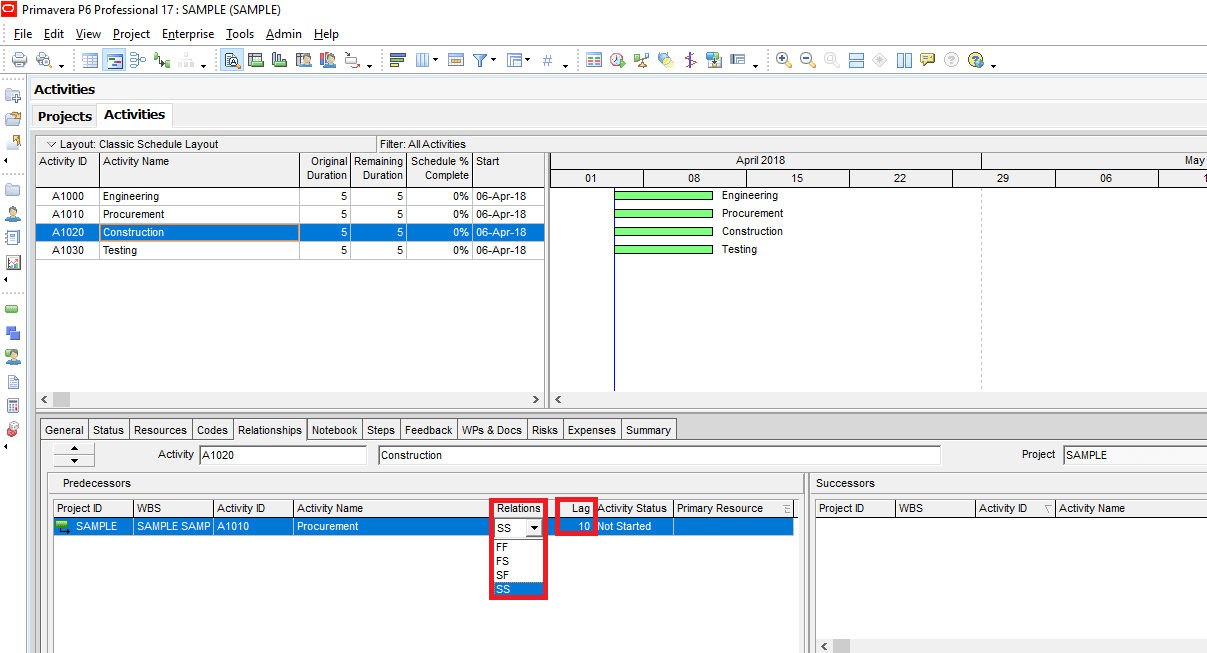Open the Enterprise menu
The width and height of the screenshot is (1207, 653).
point(188,34)
